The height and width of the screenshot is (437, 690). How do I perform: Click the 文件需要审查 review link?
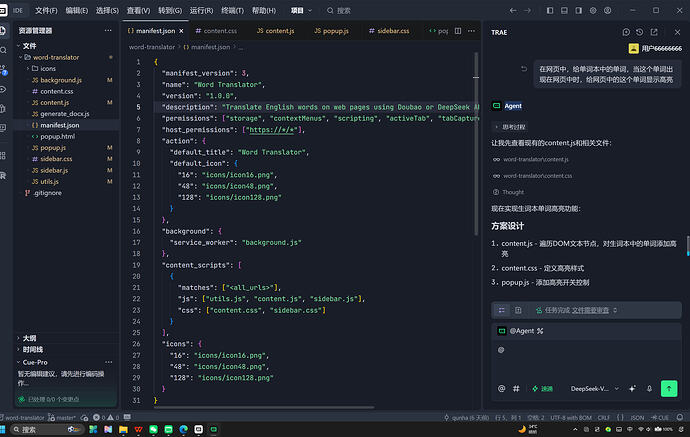(x=590, y=310)
